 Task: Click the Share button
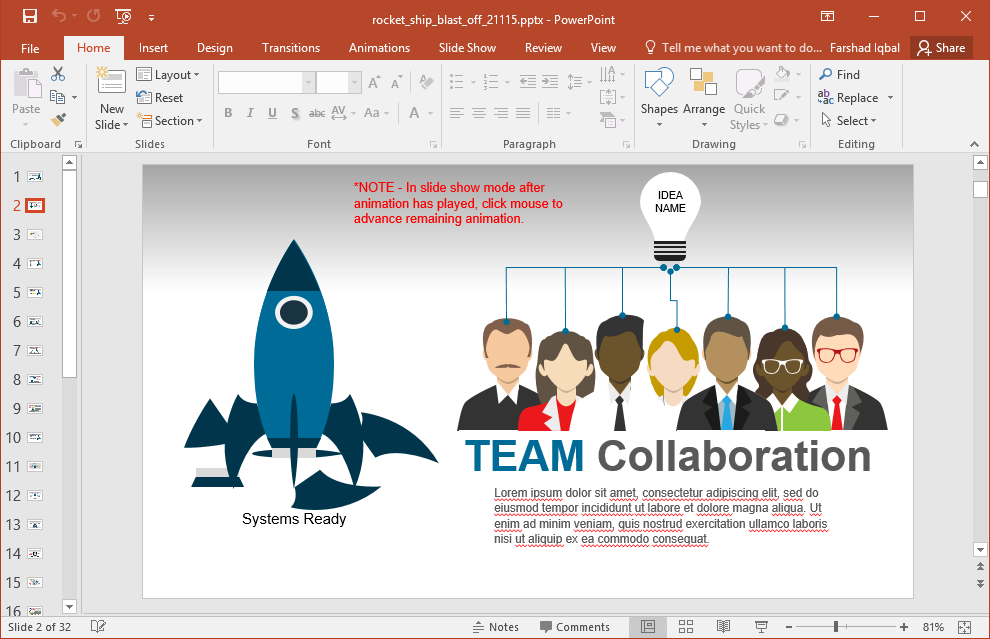coord(941,48)
